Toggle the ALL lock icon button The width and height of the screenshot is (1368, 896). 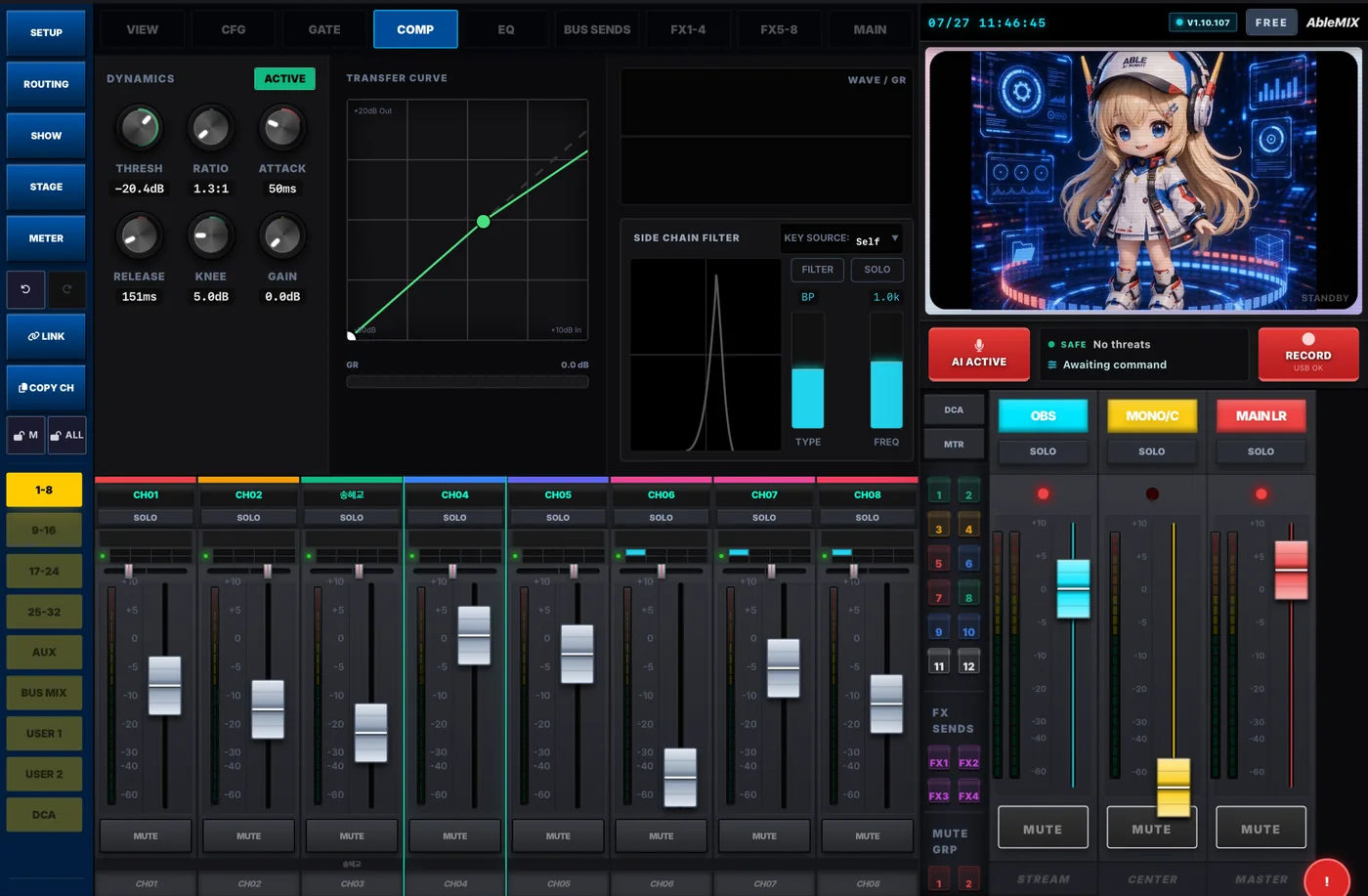(67, 435)
